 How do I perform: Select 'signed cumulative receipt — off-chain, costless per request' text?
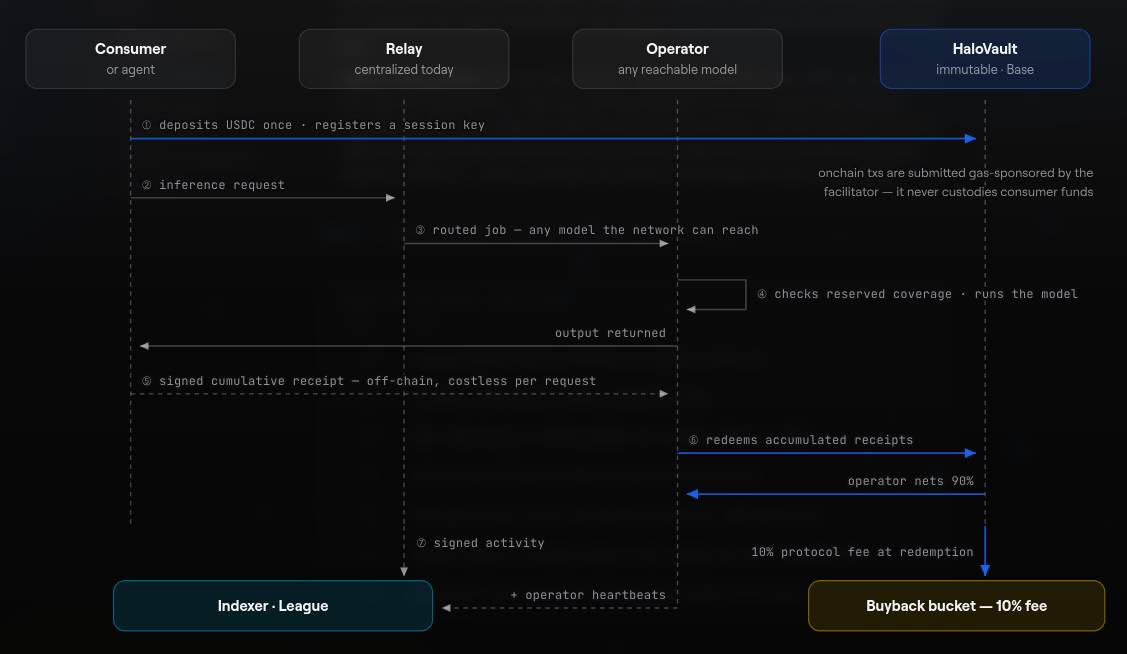[x=369, y=381]
